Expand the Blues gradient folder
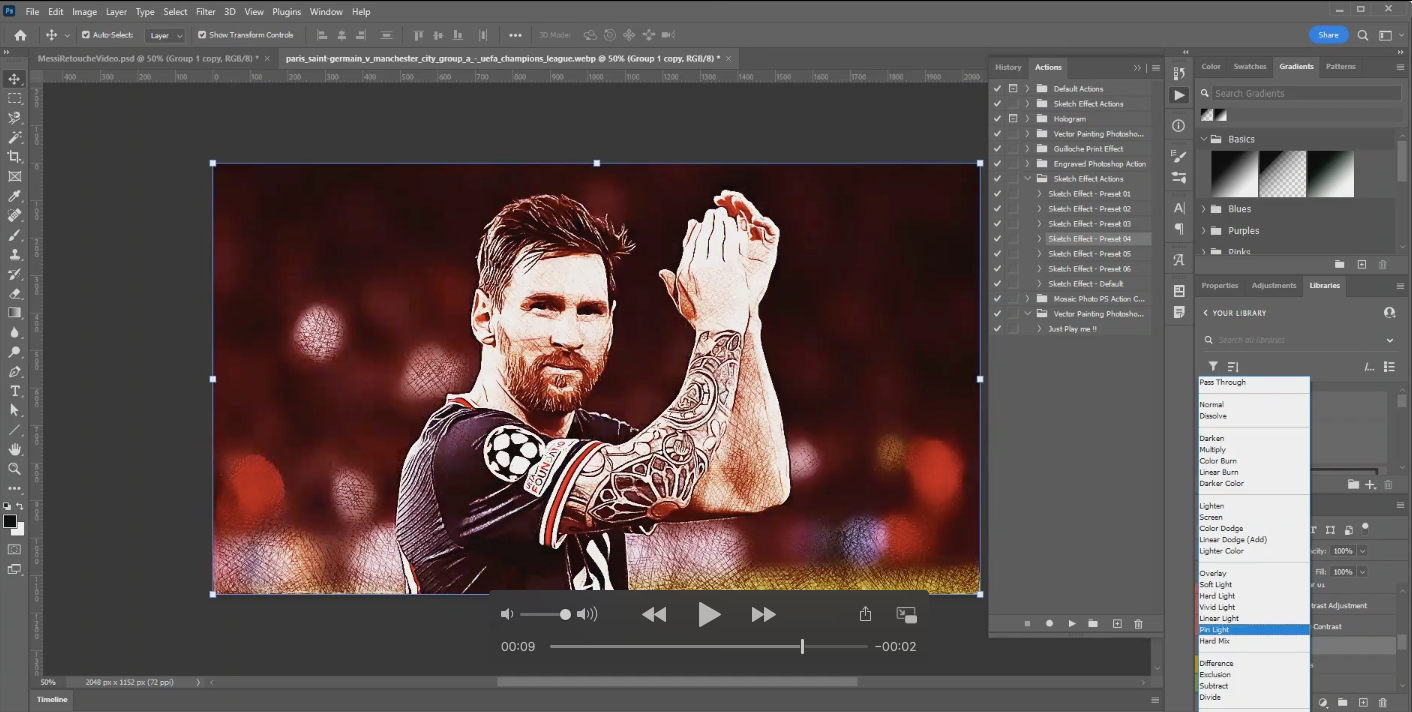 point(1204,209)
